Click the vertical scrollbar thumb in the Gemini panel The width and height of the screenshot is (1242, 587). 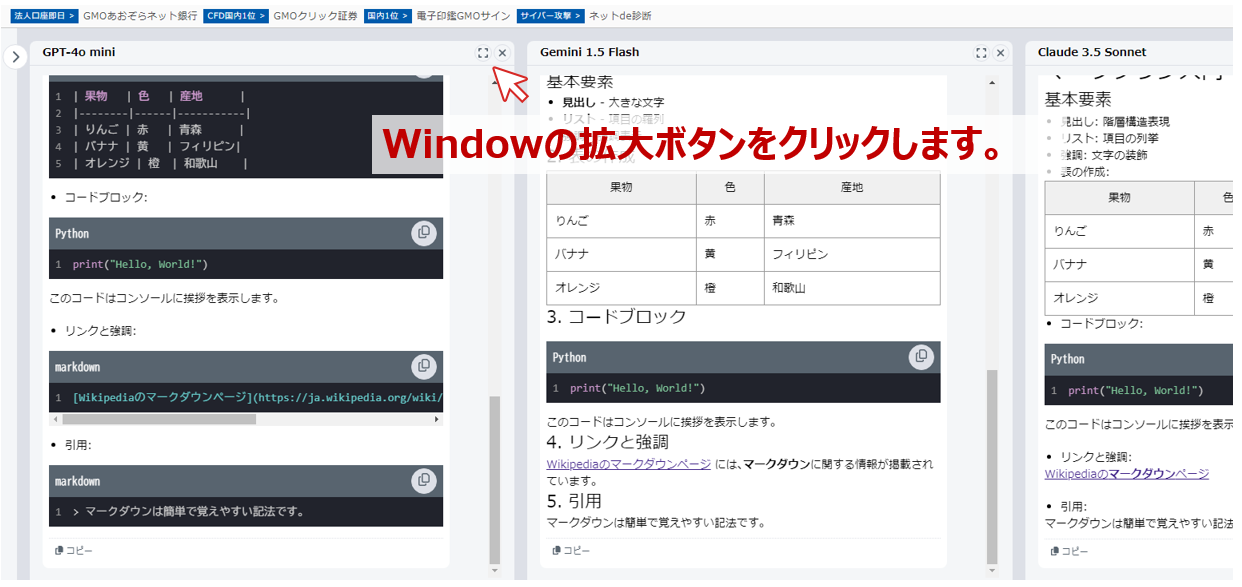coord(992,466)
